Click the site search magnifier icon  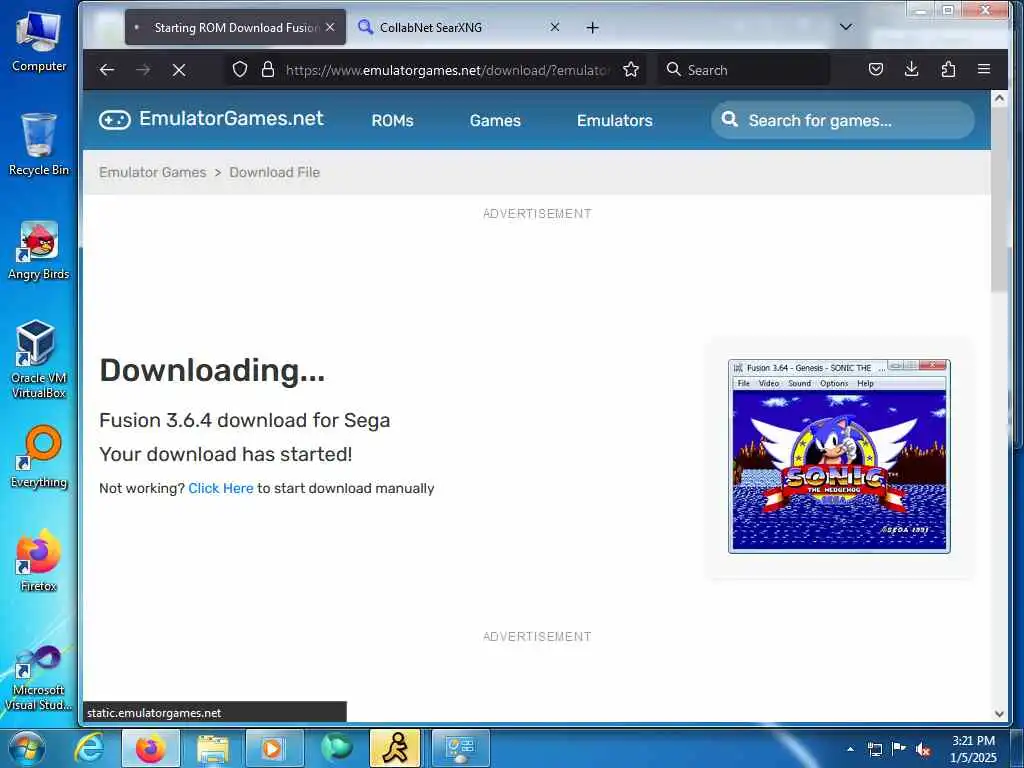729,120
